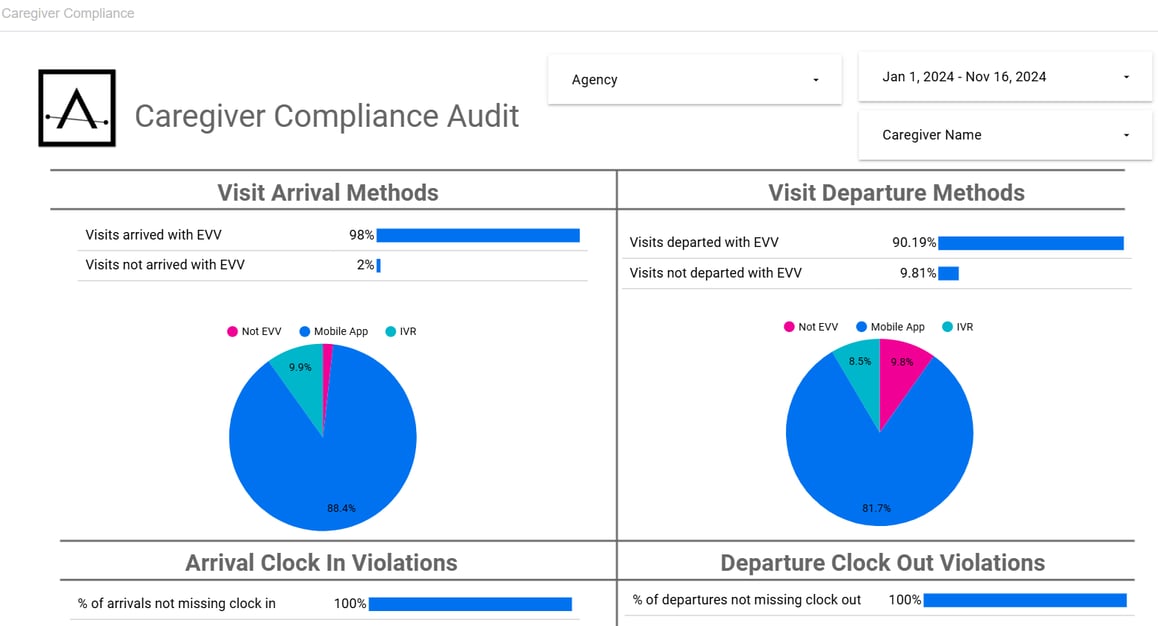Toggle Not EVV legend in departure chart

(810, 327)
